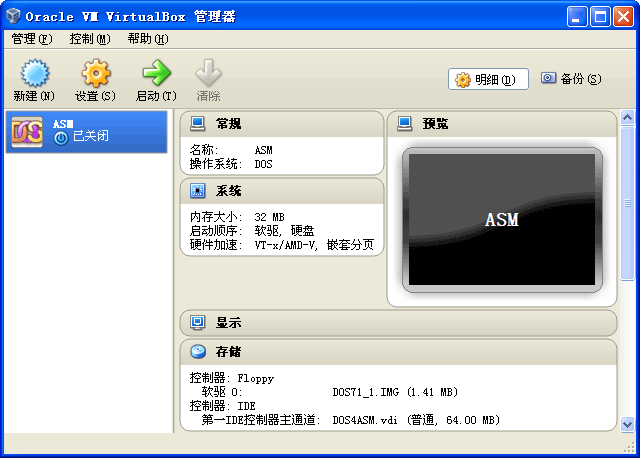Click the ASM preview screen thumbnail
The height and width of the screenshot is (458, 640).
(502, 220)
